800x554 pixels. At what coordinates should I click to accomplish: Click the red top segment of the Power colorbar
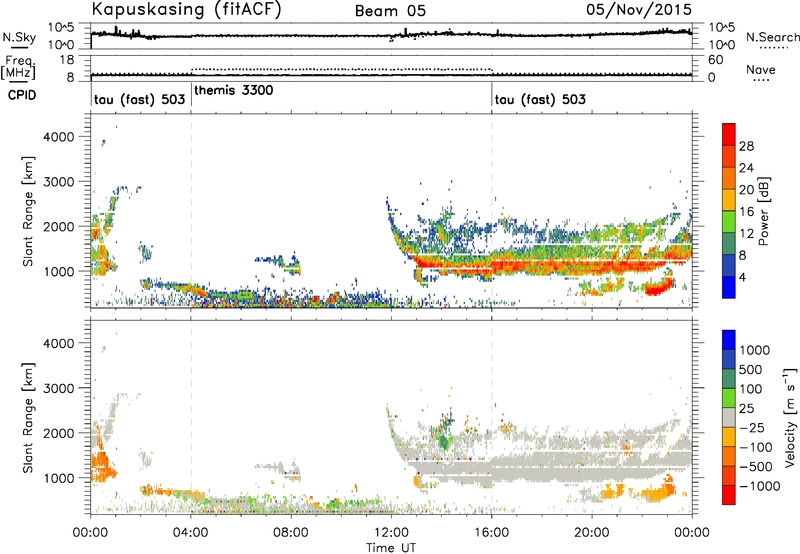coord(729,134)
